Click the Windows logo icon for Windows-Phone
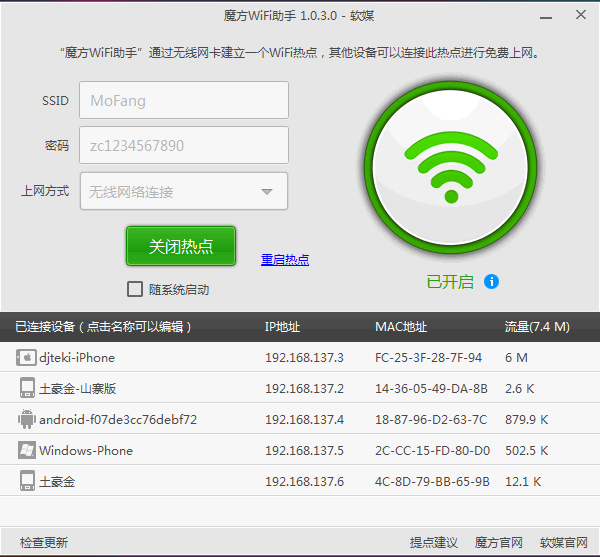600x557 pixels. tap(26, 450)
